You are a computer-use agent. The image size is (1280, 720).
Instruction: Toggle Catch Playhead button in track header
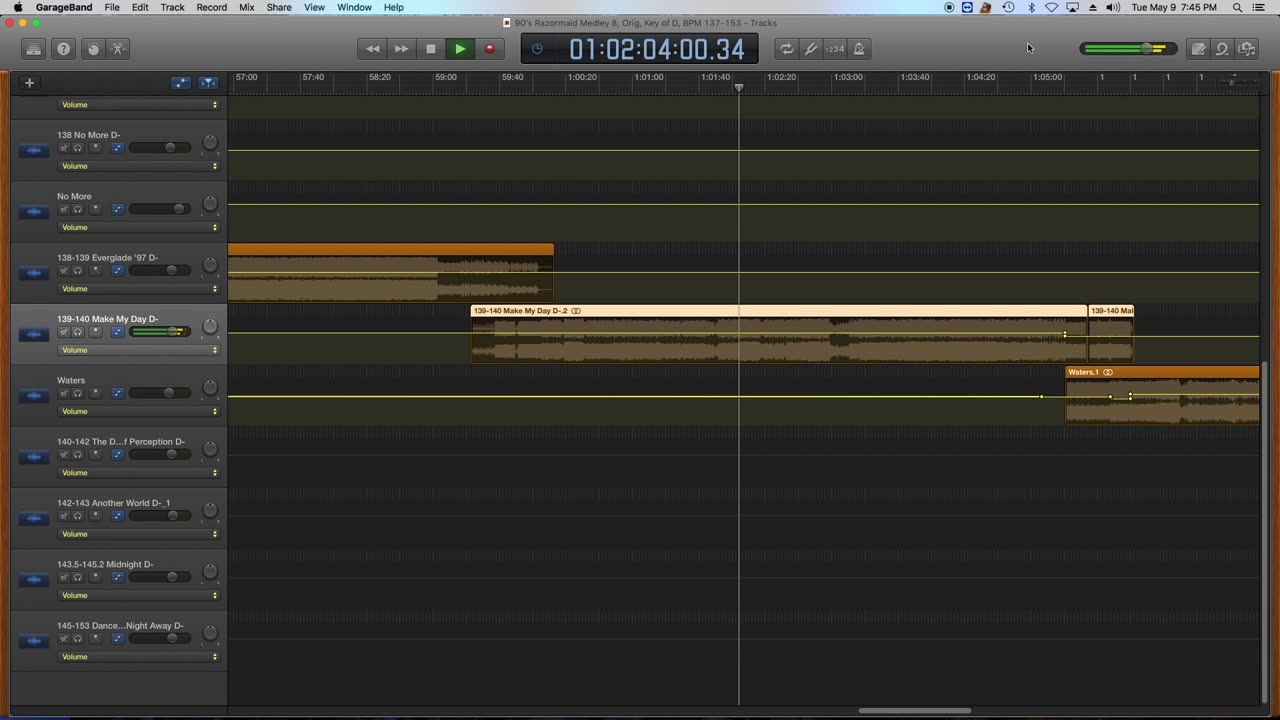tap(208, 83)
